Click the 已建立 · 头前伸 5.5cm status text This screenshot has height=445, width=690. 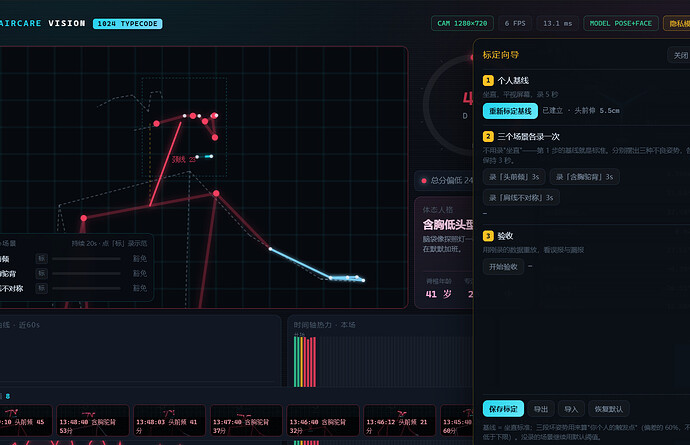(x=581, y=111)
